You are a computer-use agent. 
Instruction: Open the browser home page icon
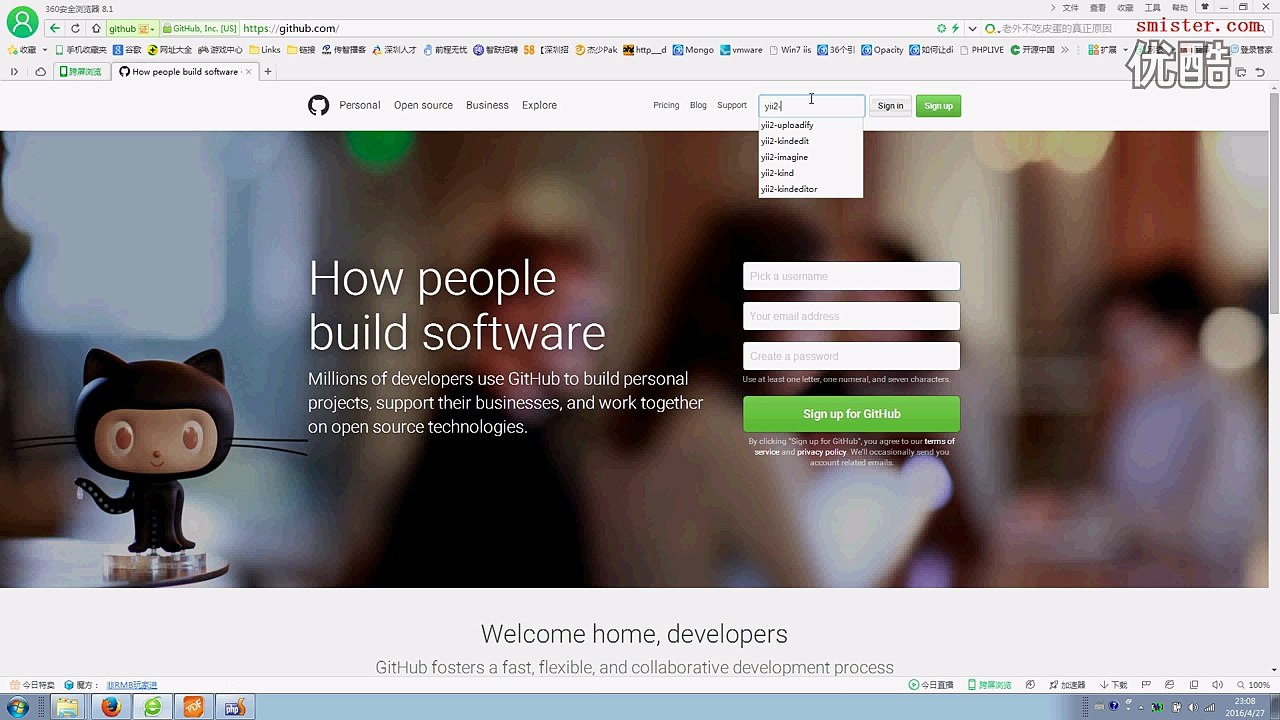pyautogui.click(x=95, y=29)
